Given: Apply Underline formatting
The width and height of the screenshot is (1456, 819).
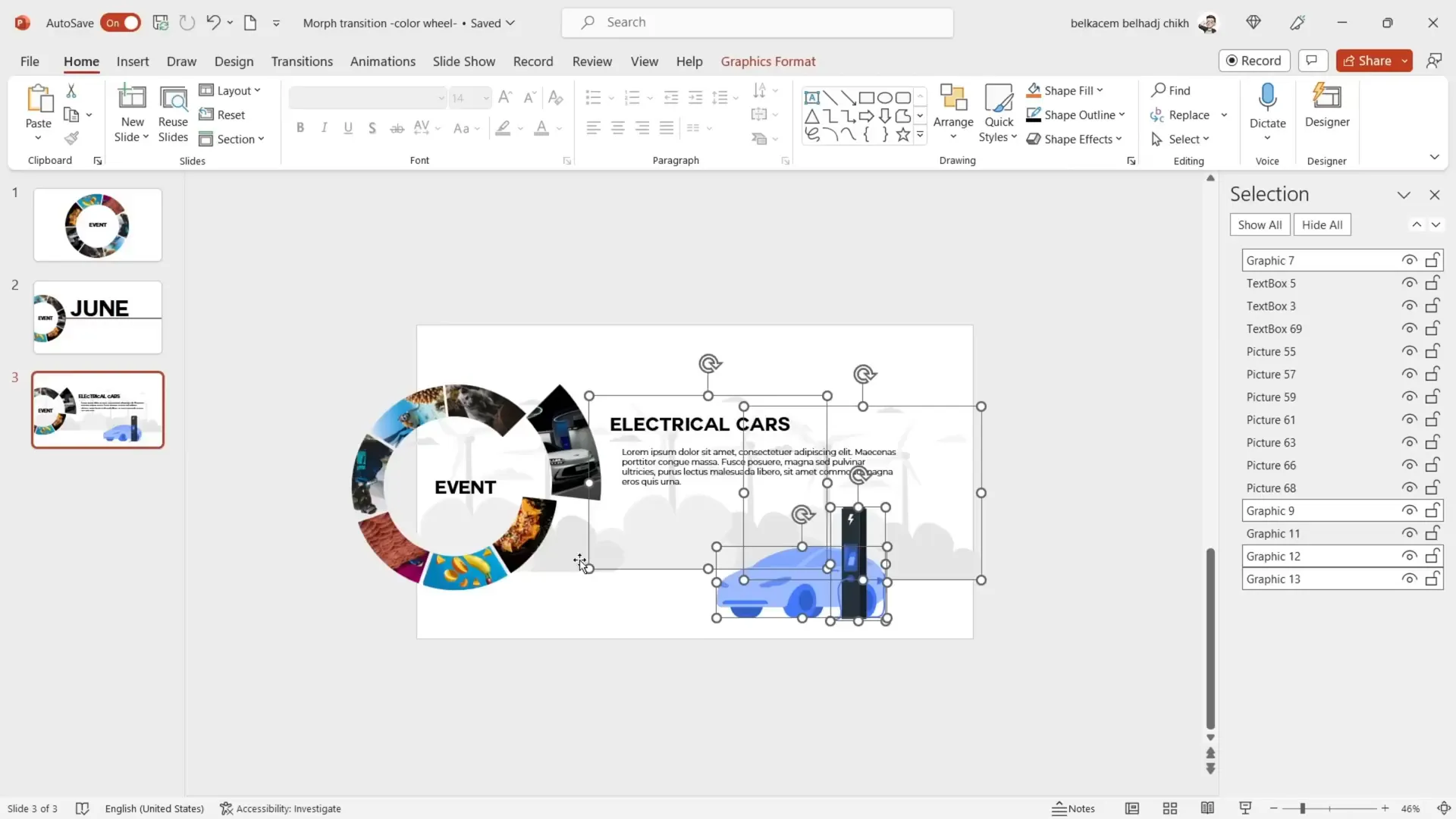Looking at the screenshot, I should 348,128.
